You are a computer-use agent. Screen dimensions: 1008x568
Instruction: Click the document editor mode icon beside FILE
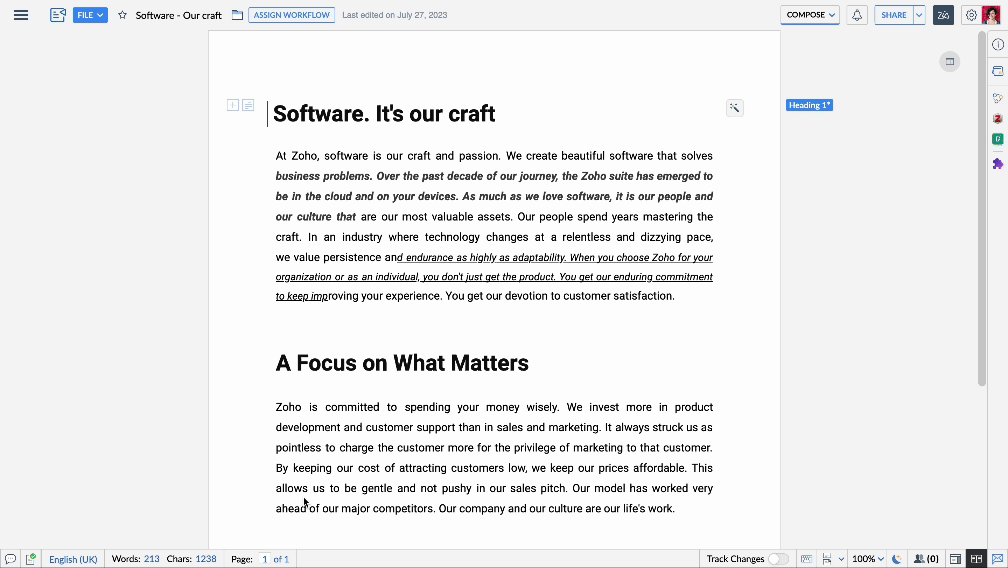click(58, 15)
